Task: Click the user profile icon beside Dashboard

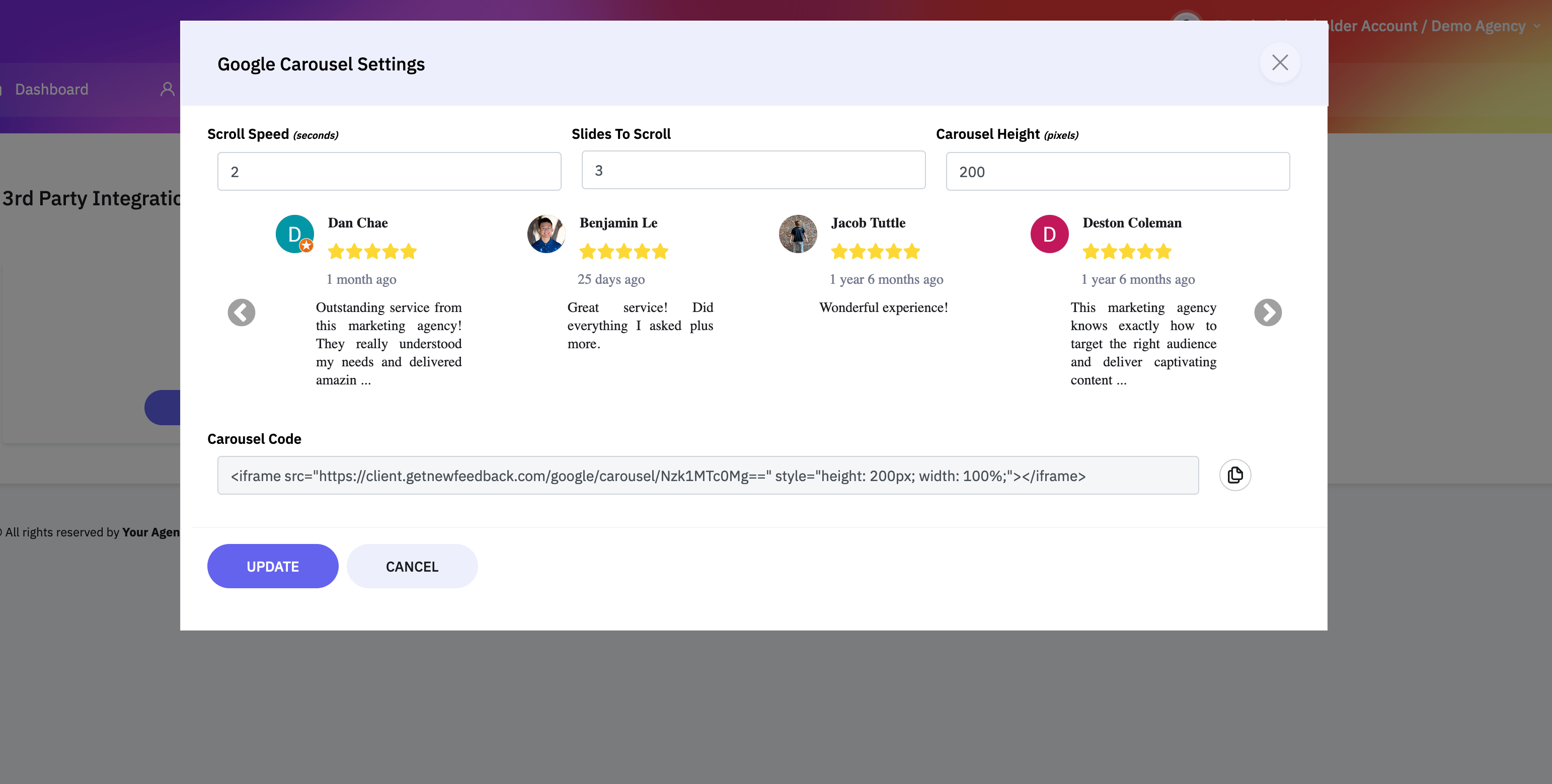Action: 168,89
